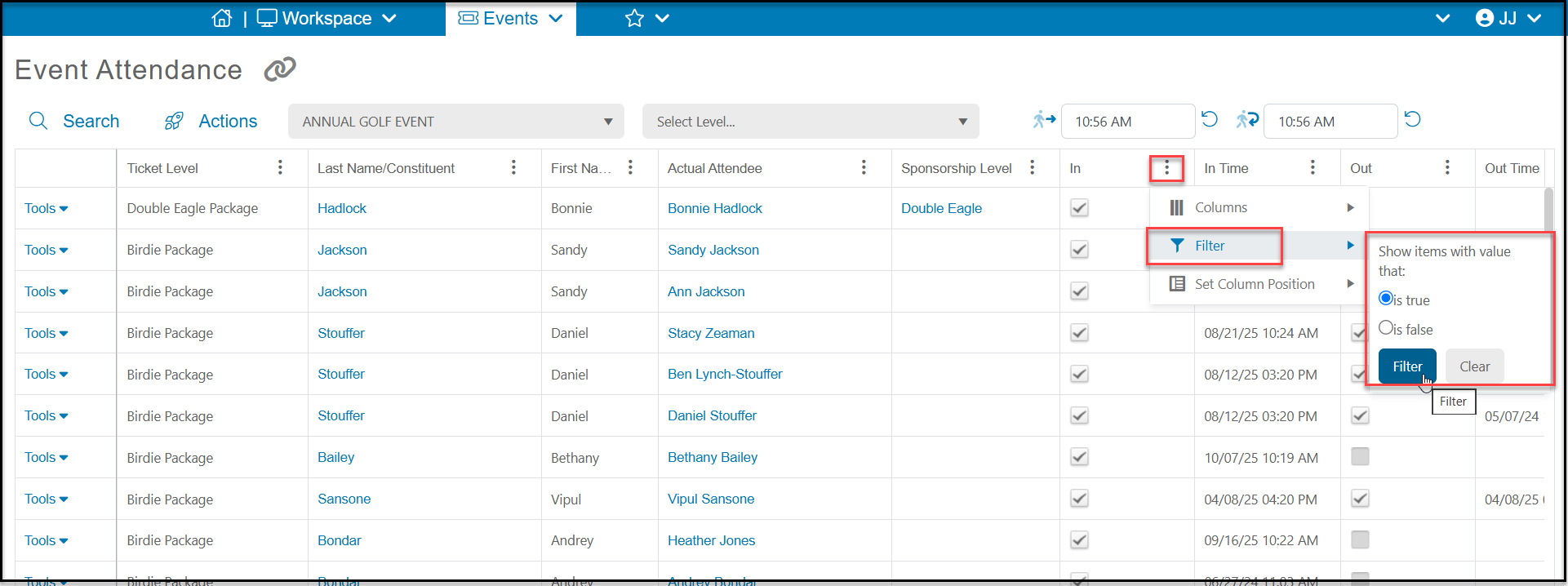1568x586 pixels.
Task: Click the Out Time column header
Action: [x=1512, y=168]
